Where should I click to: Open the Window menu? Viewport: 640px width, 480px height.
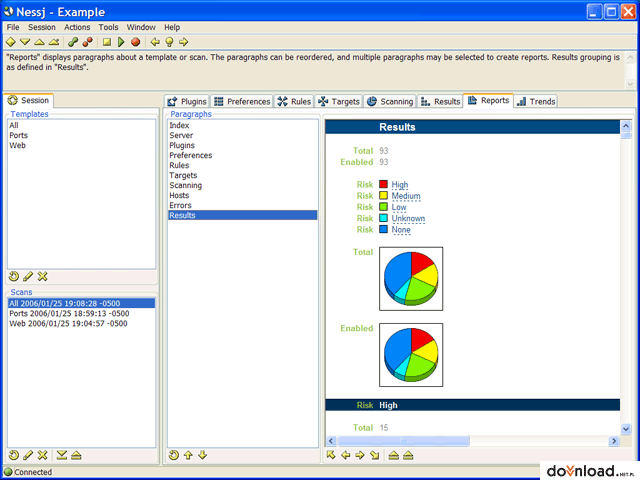point(141,27)
